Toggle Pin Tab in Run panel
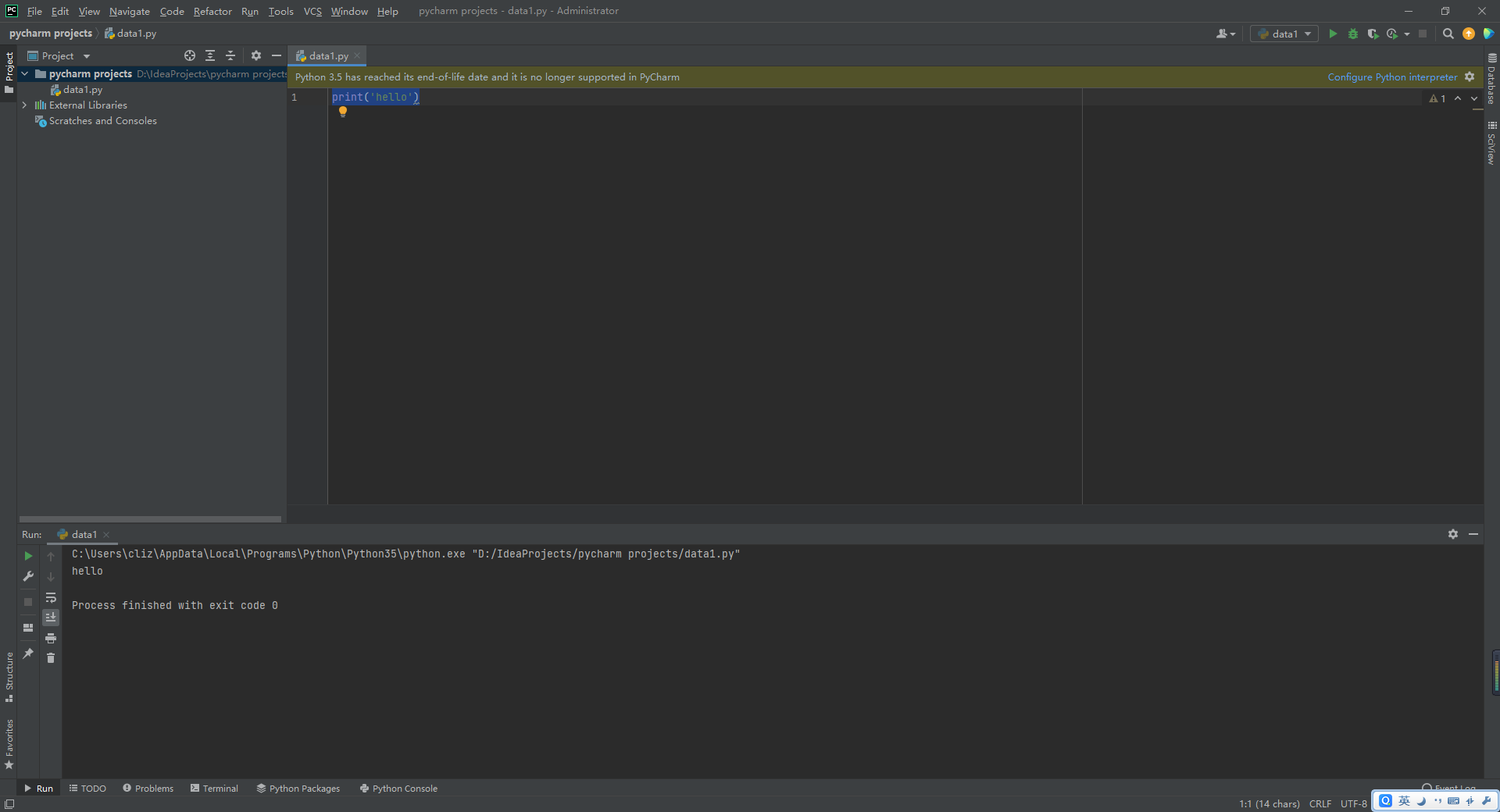 click(x=28, y=654)
